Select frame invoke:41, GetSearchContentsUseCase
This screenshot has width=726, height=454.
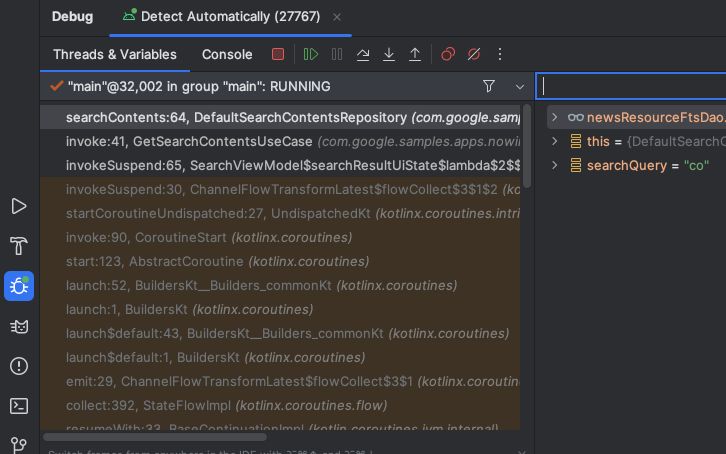click(281, 142)
